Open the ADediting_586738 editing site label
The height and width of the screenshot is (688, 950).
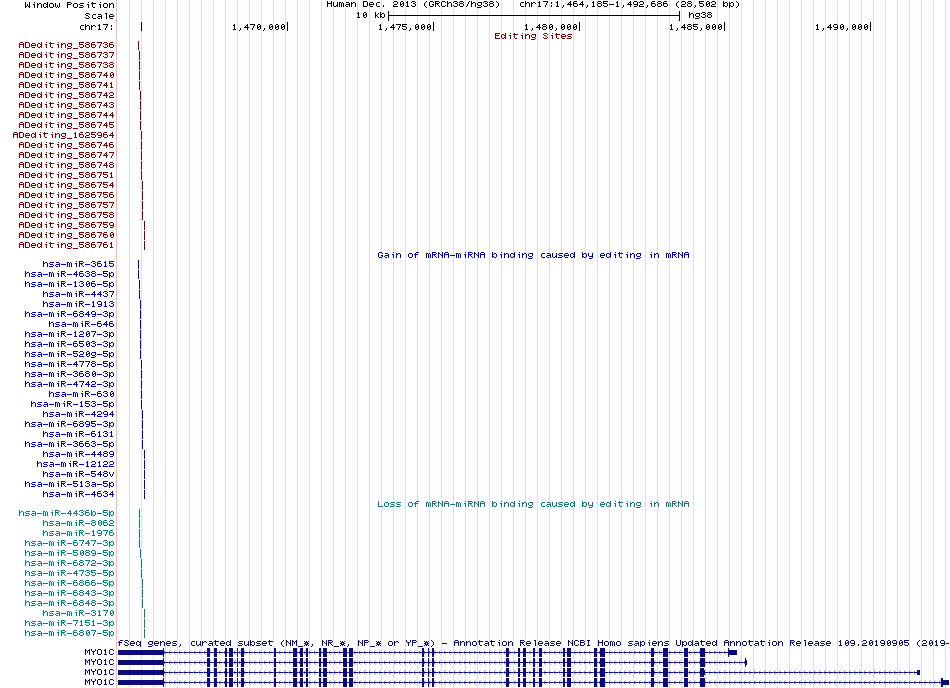coord(66,65)
